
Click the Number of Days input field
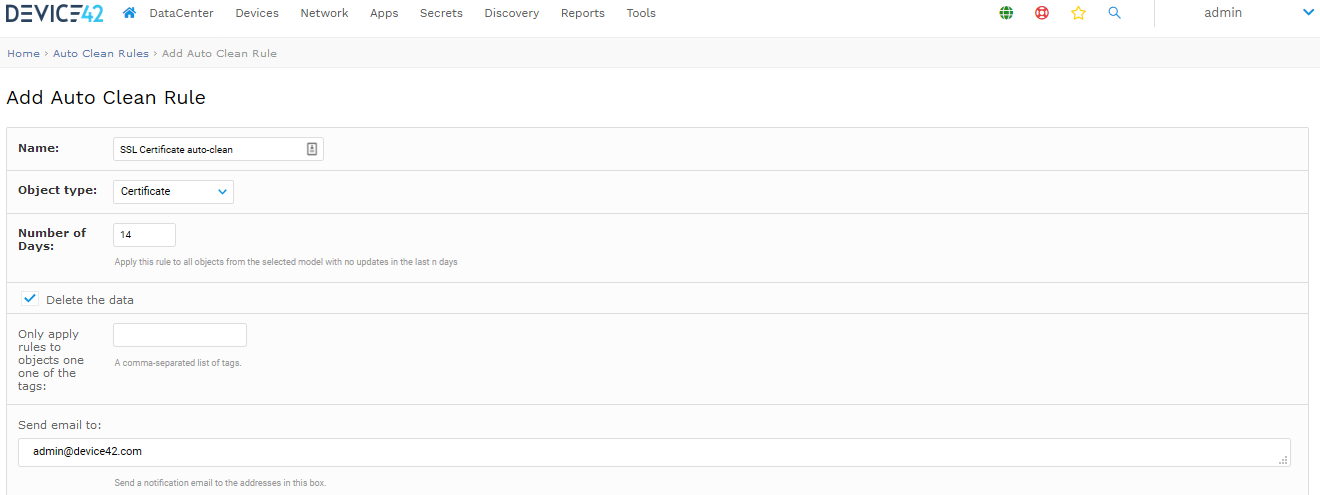pos(144,235)
